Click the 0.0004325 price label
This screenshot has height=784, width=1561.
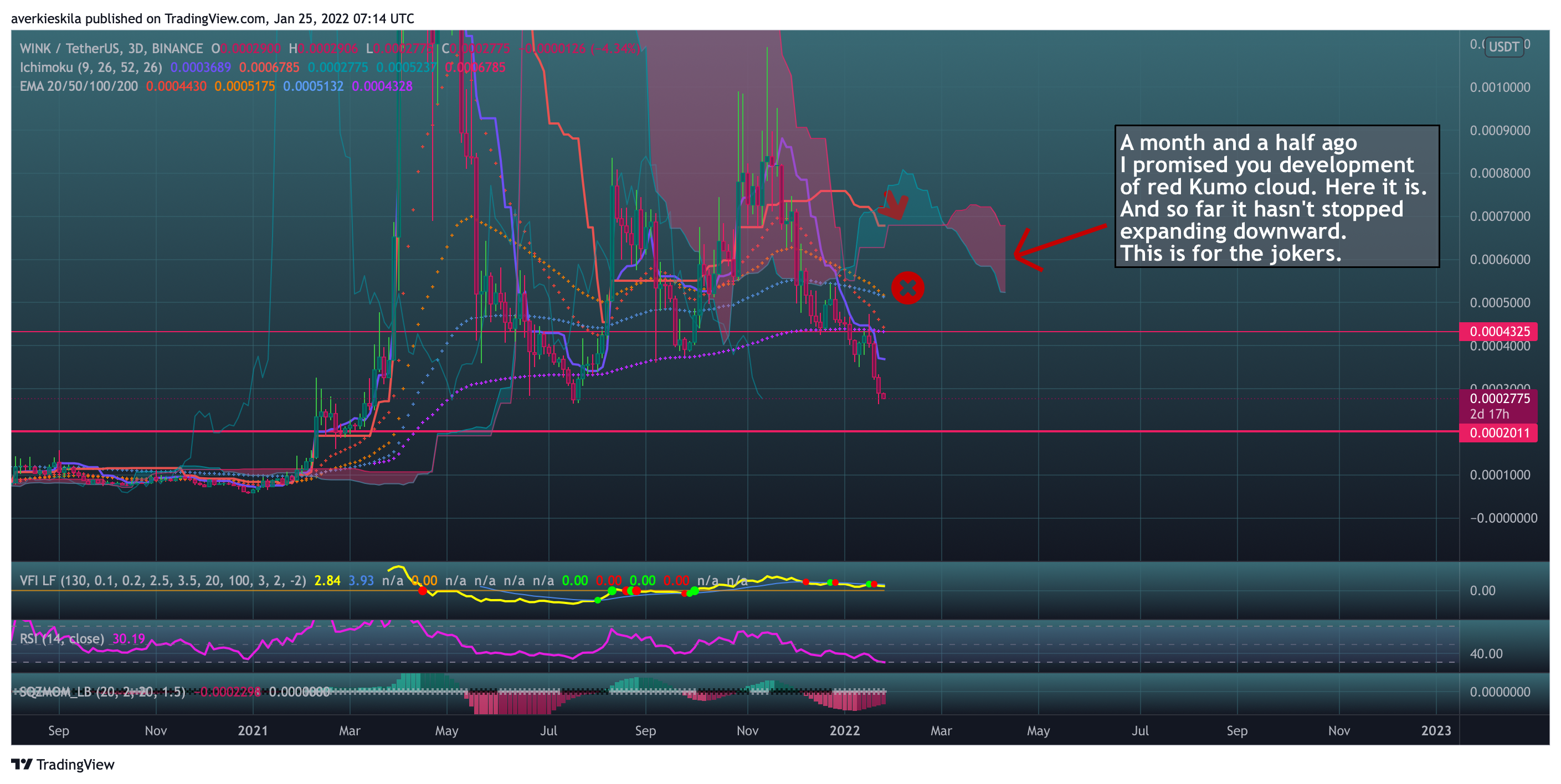(x=1499, y=332)
